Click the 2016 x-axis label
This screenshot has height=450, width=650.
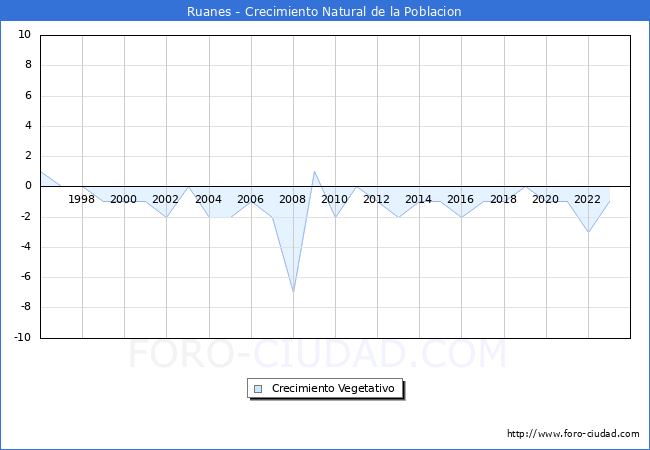(461, 199)
